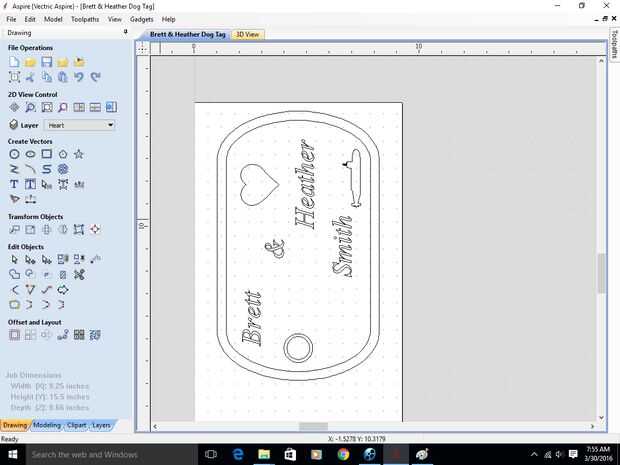The image size is (620, 465).
Task: Expand the Toolpaths side tab
Action: coord(614,44)
